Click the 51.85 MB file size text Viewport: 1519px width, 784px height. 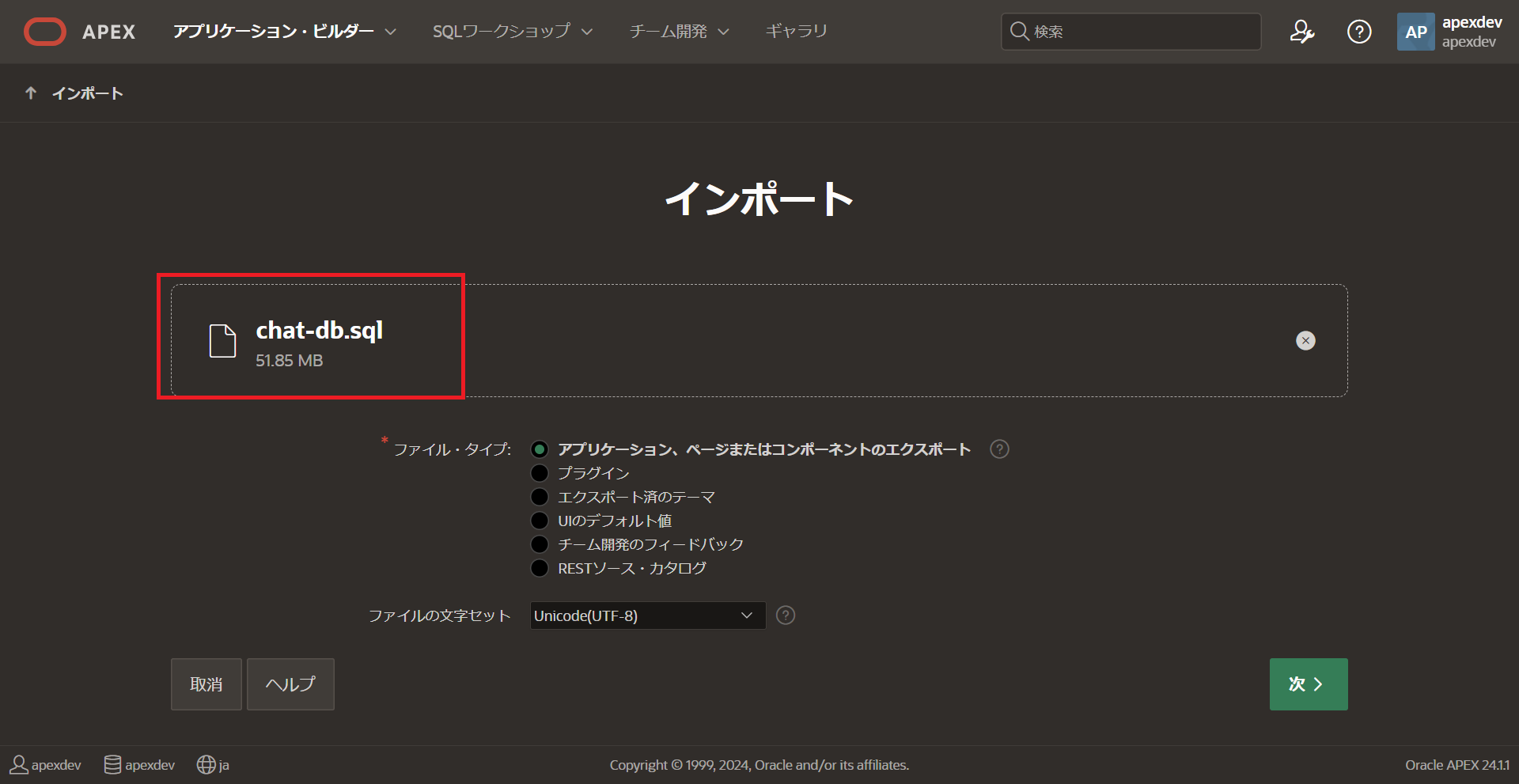pyautogui.click(x=290, y=361)
